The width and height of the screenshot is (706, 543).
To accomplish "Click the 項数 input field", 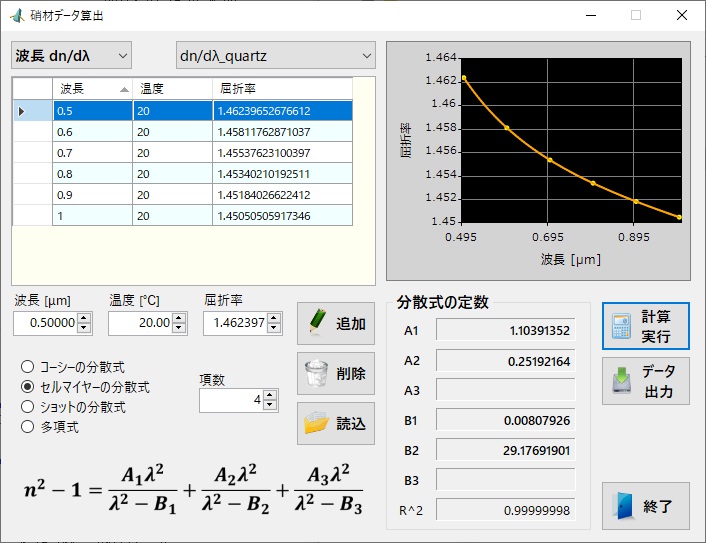I will [x=231, y=400].
